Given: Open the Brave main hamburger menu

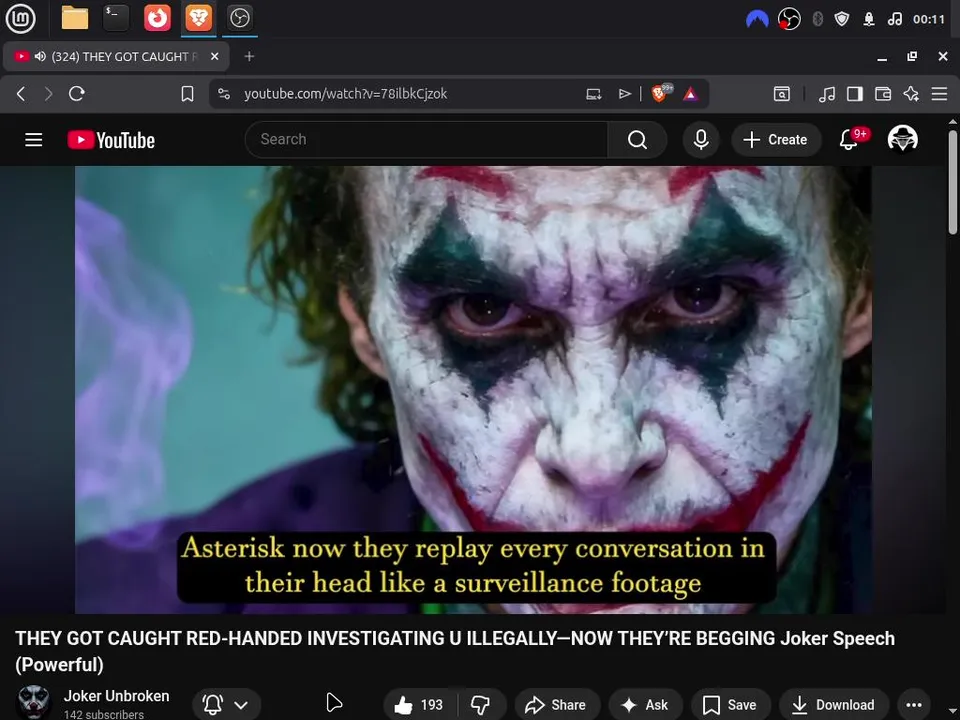Looking at the screenshot, I should pos(939,94).
